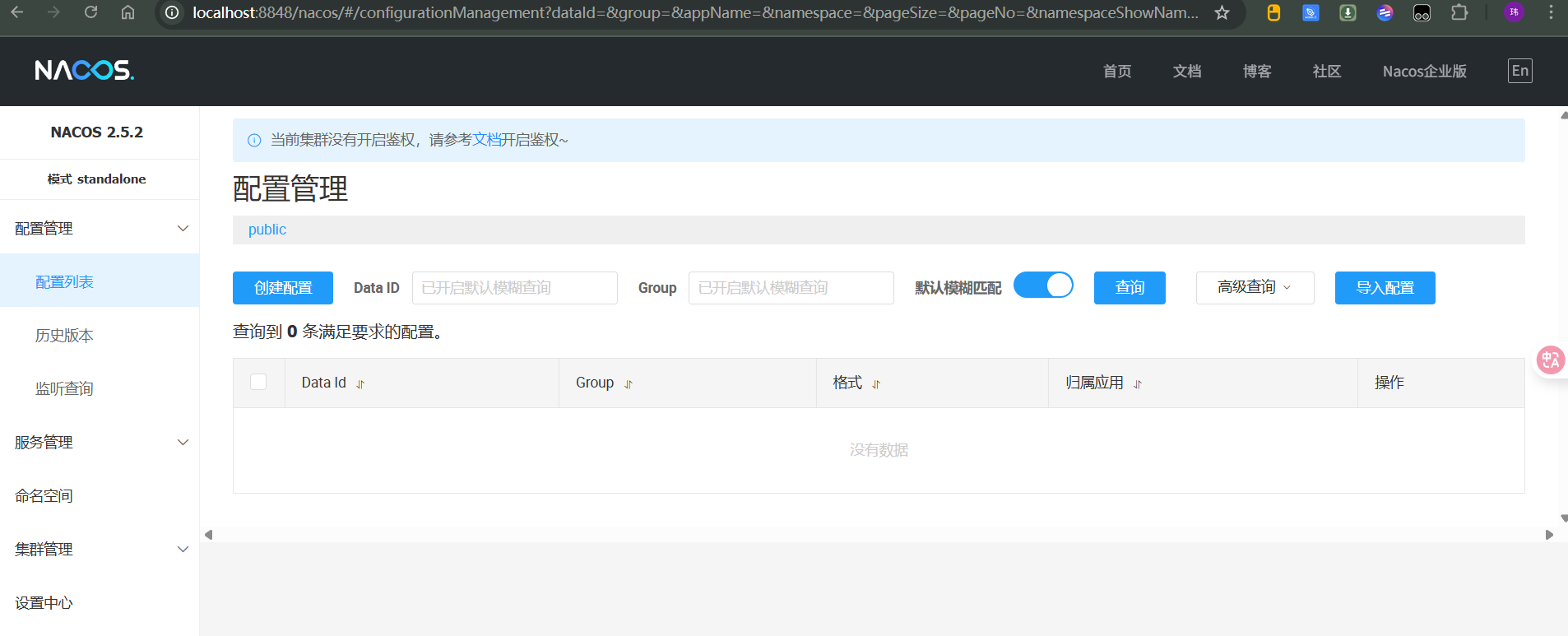This screenshot has height=636, width=1568.
Task: Open the dark glasses browser extension
Action: tap(1422, 12)
